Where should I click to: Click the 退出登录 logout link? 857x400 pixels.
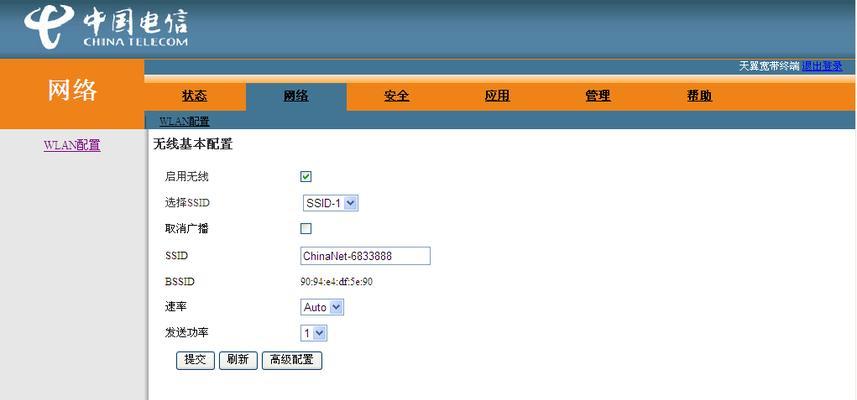click(x=822, y=66)
